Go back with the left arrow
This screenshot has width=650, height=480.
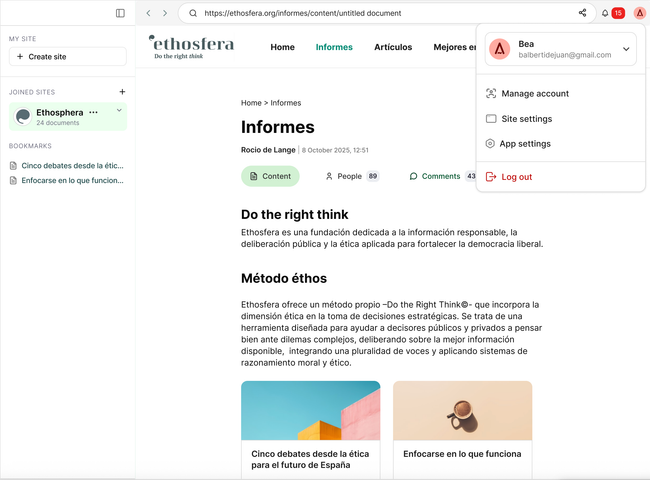pos(149,13)
